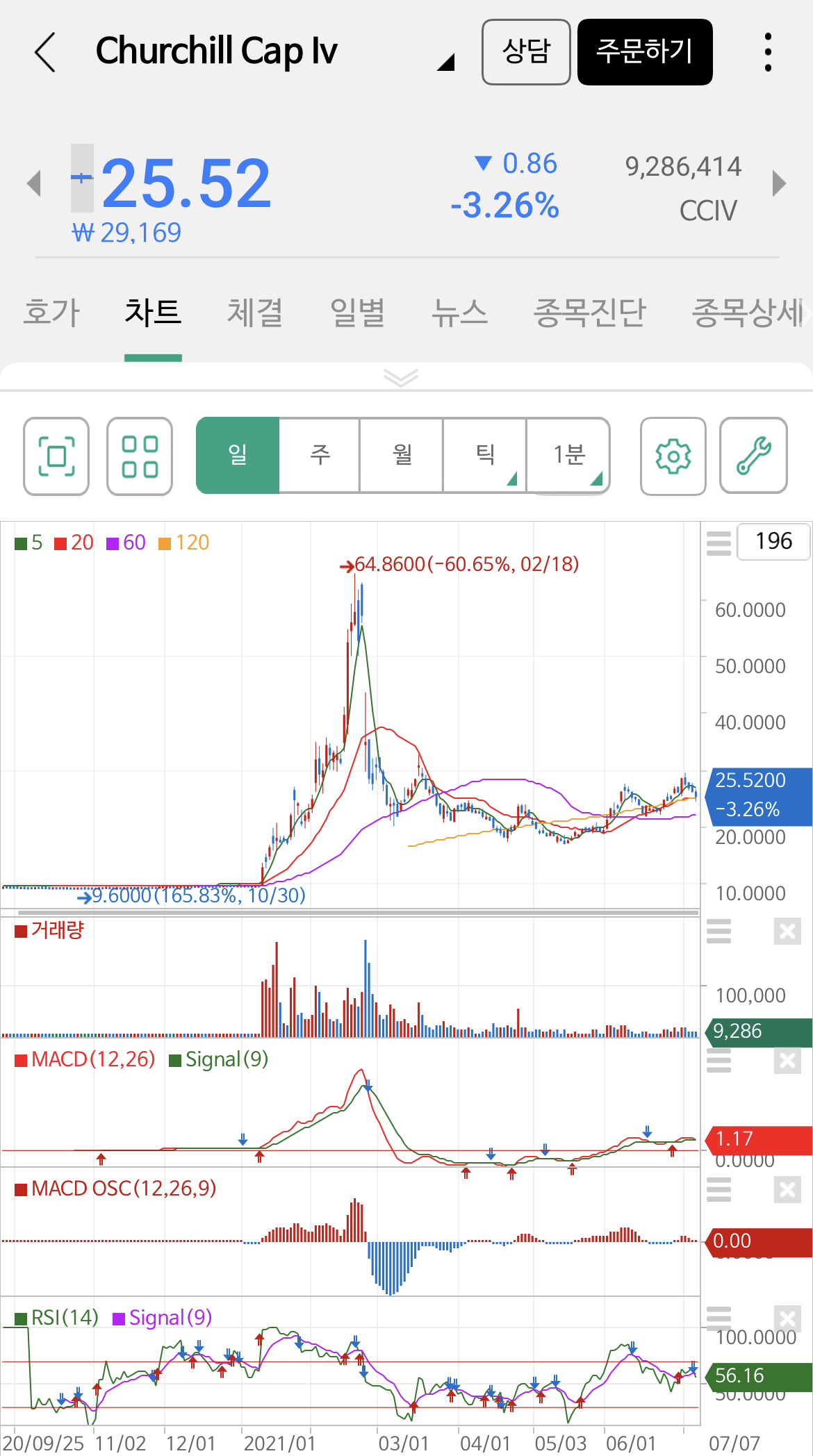813x1456 pixels.
Task: Tap the Churchill Cap Iv stock title
Action: click(217, 51)
